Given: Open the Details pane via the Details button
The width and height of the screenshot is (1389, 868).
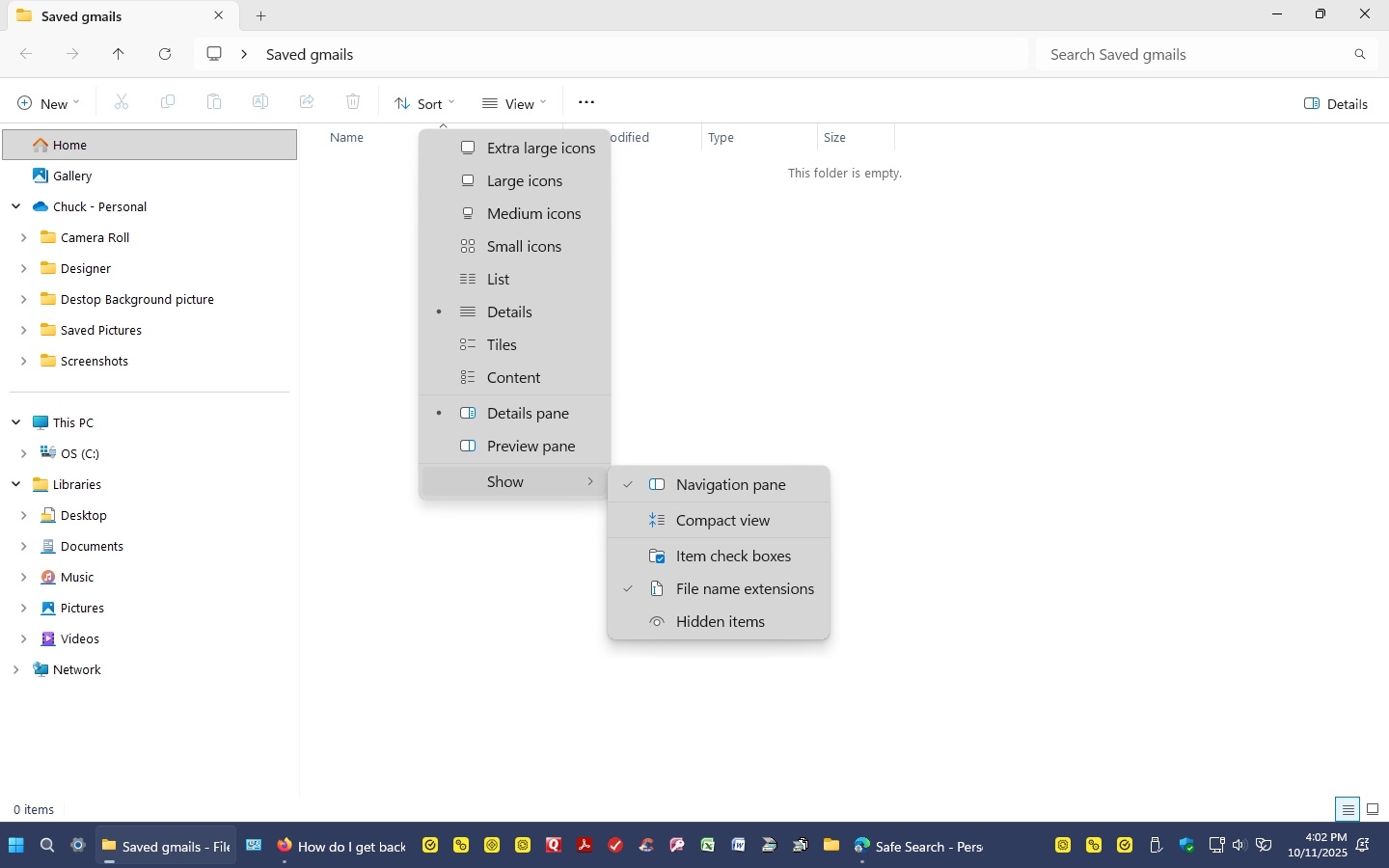Looking at the screenshot, I should 1336,103.
